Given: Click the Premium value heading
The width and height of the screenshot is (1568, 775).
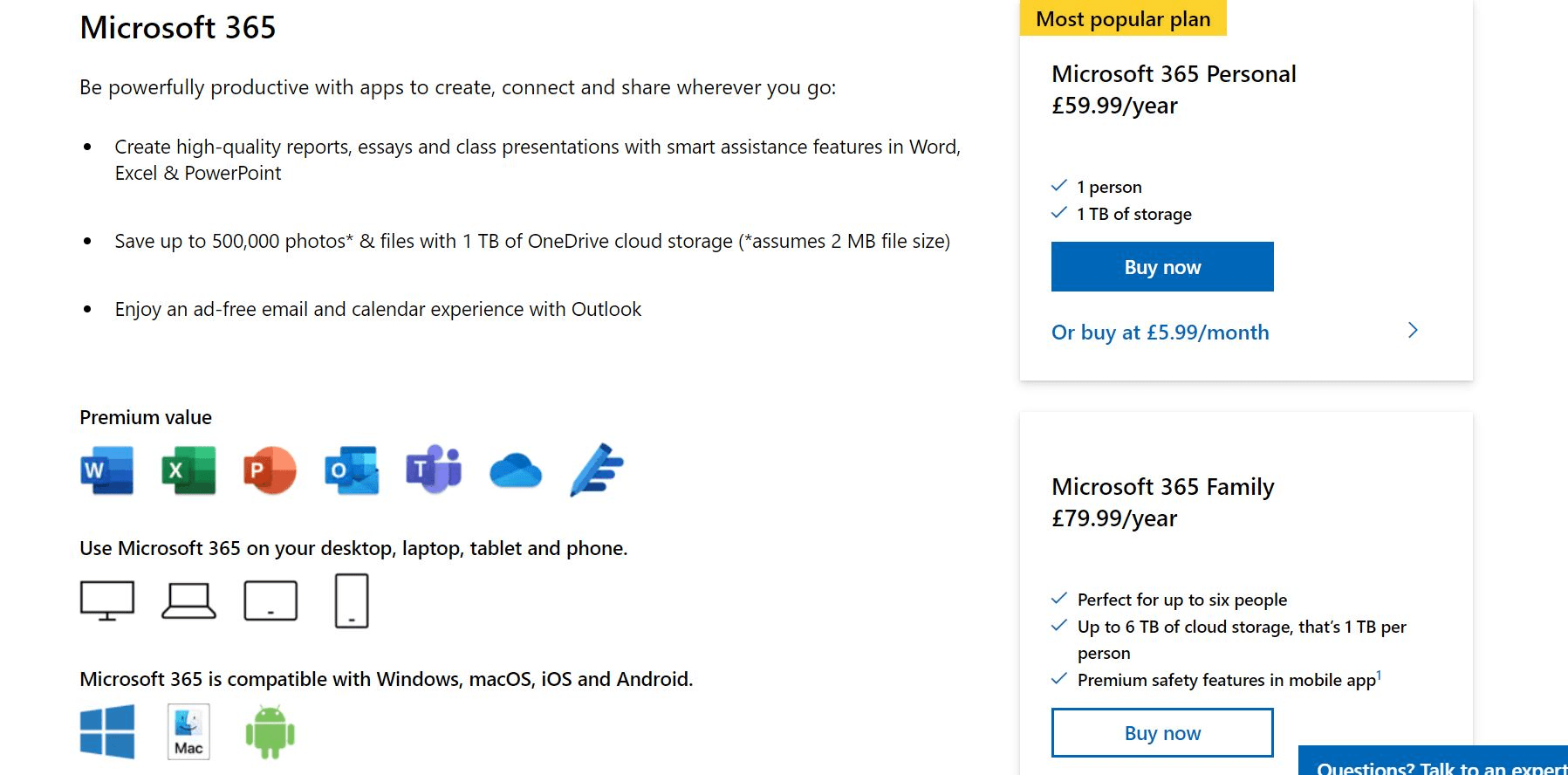Looking at the screenshot, I should pyautogui.click(x=146, y=417).
